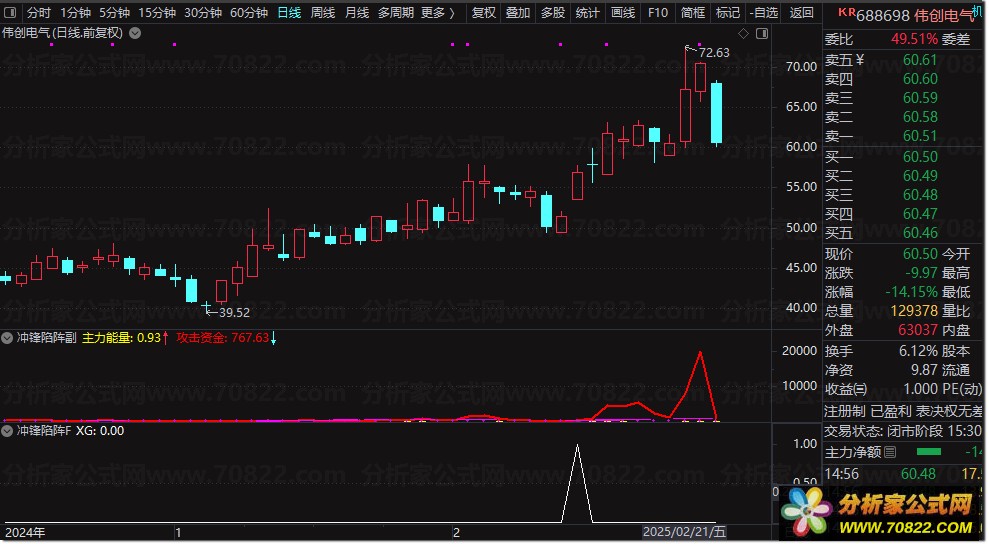
Task: Switch to 分时 intraday view
Action: pyautogui.click(x=38, y=13)
